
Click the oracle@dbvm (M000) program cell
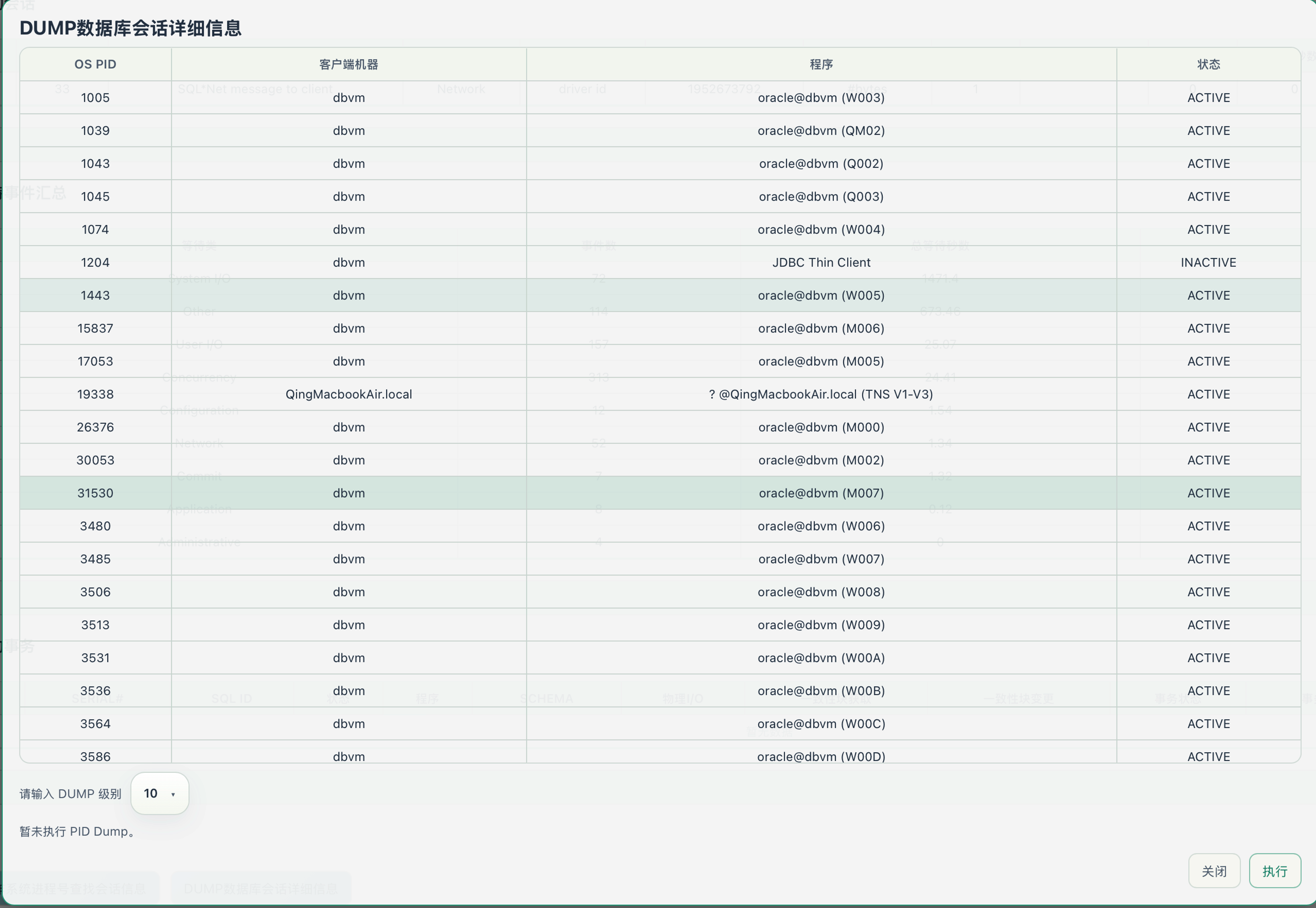821,427
